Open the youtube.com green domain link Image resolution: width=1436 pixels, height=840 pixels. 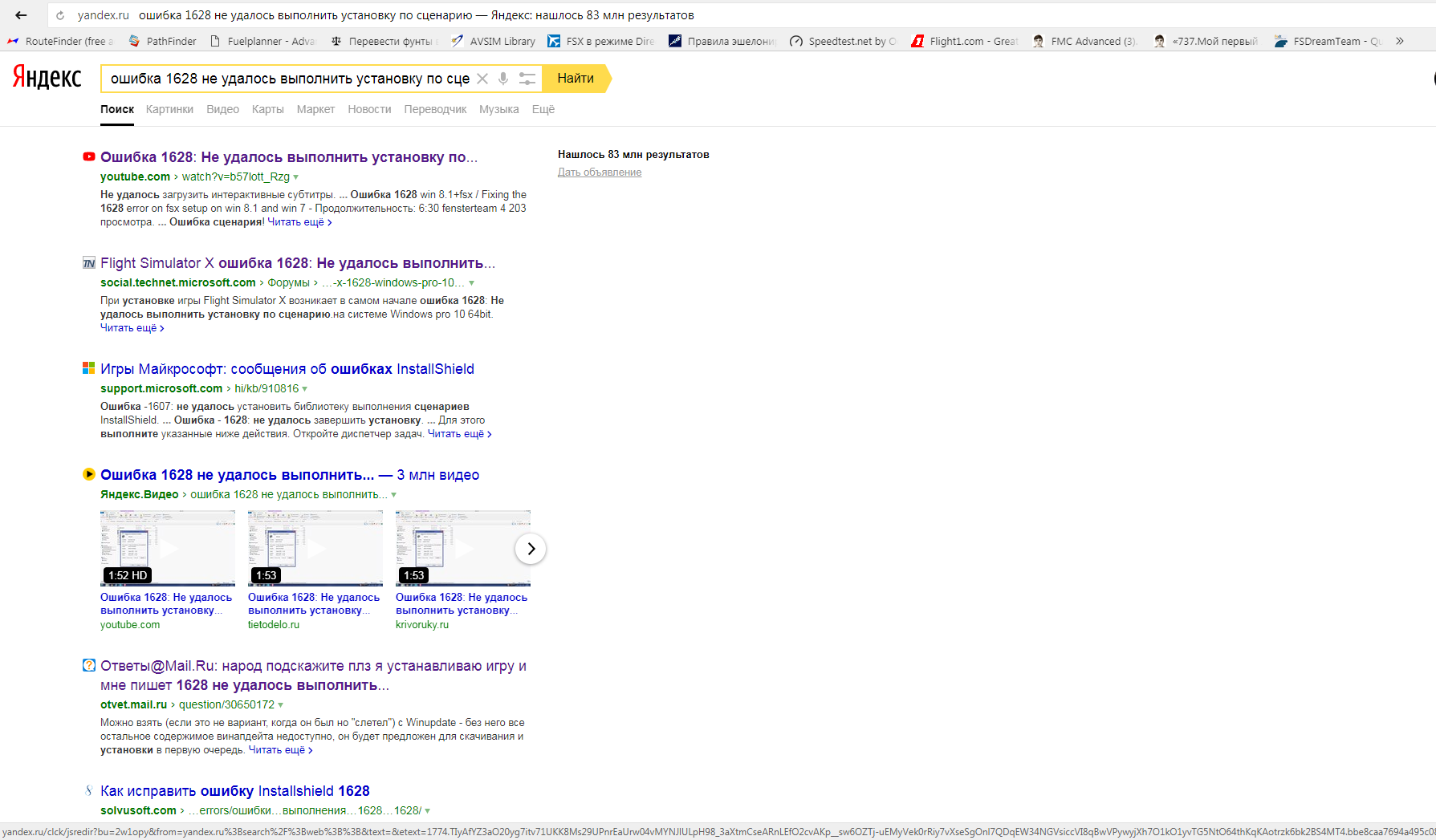135,177
